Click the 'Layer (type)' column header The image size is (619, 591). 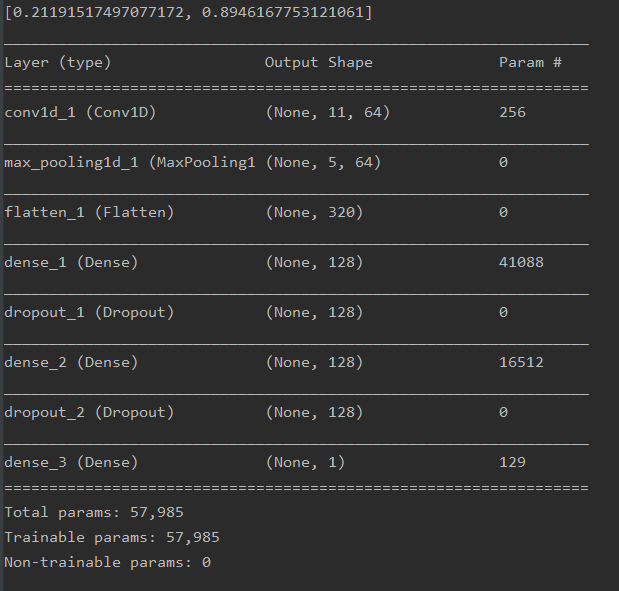[x=58, y=62]
